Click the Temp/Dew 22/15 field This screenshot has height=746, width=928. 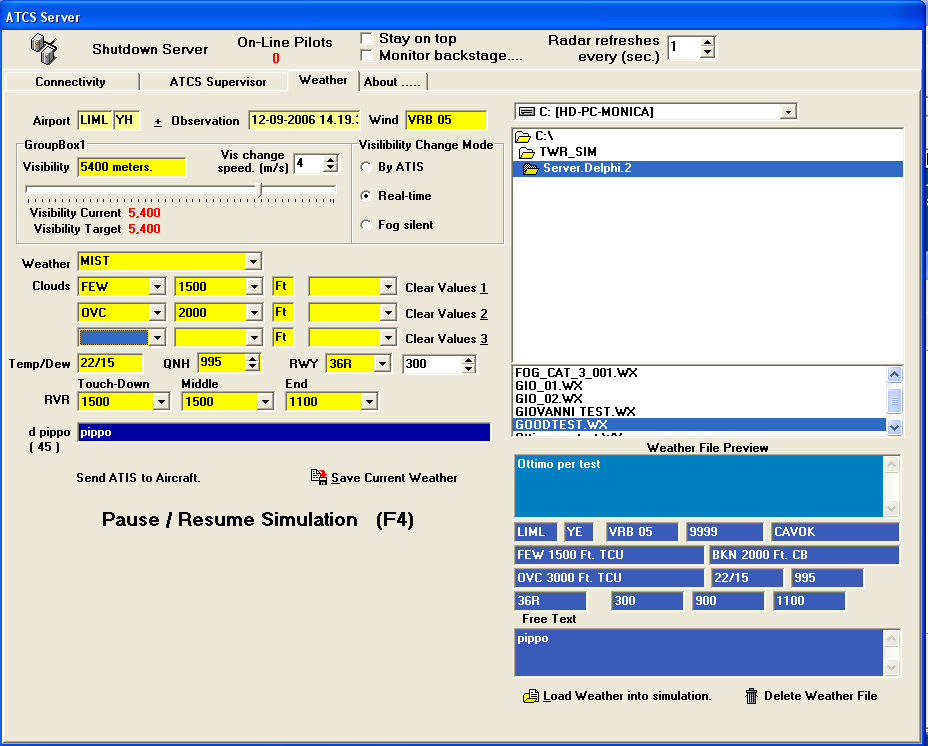tap(110, 364)
